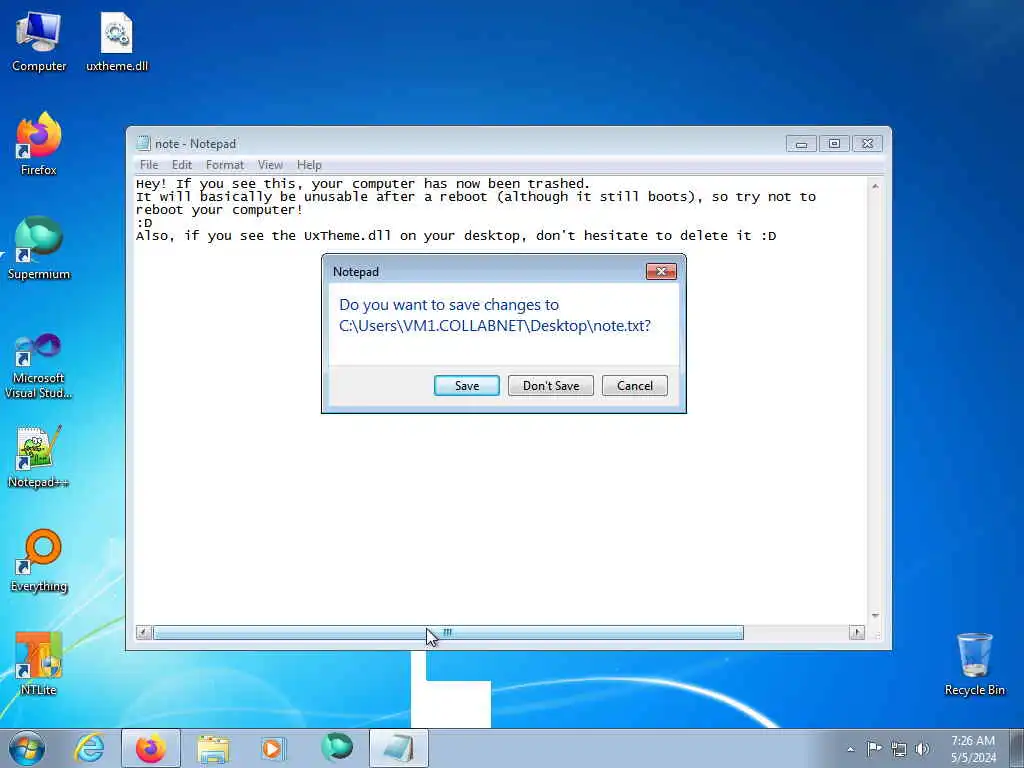The height and width of the screenshot is (768, 1024).
Task: Click the line mentioning UxTheme.dll
Action: (x=456, y=236)
